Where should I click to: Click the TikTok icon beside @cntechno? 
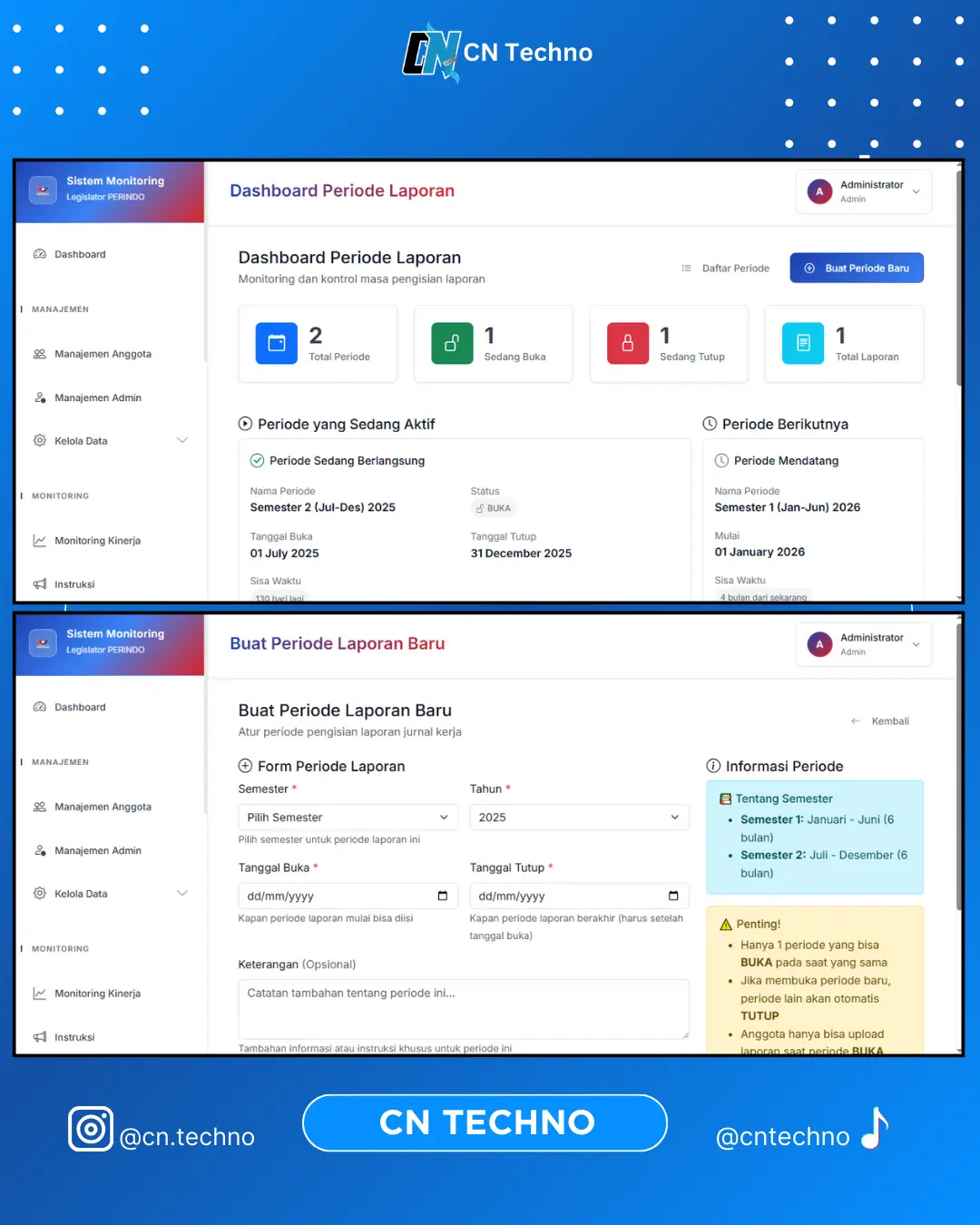coord(875,1129)
